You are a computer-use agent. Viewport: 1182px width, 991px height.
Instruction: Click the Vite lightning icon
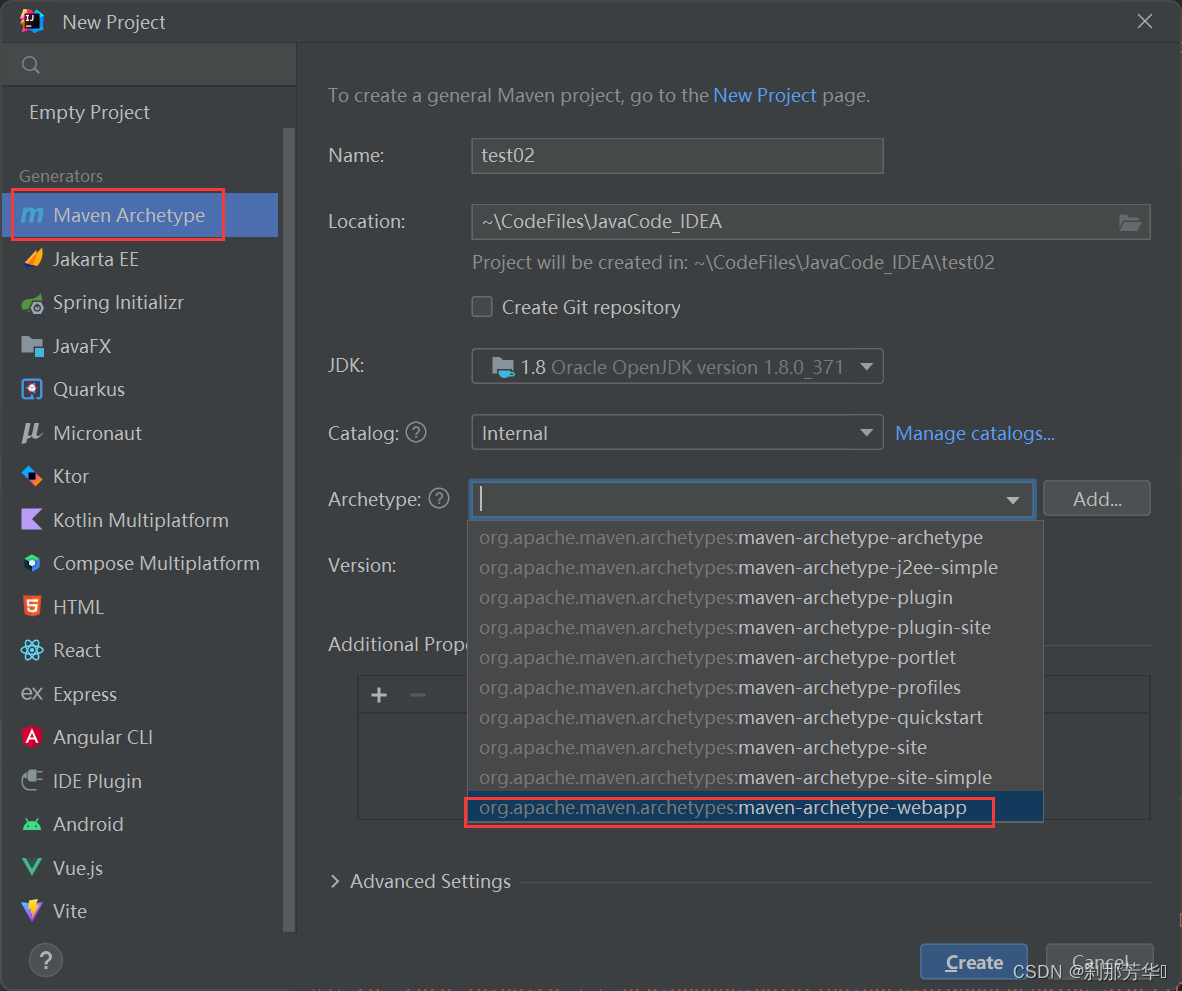(32, 911)
